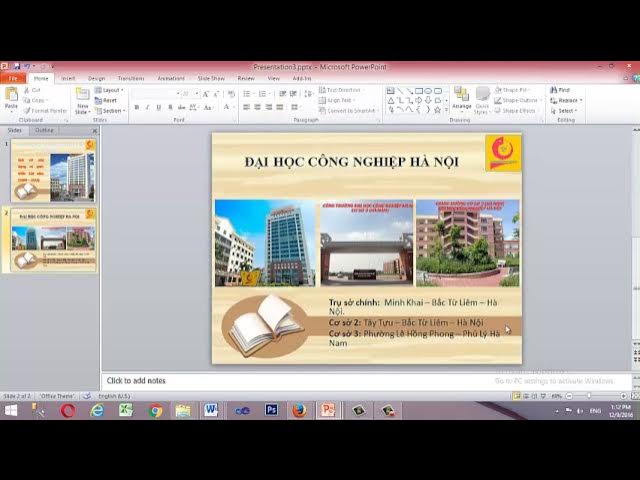The image size is (640, 480).
Task: Click the Cut button
Action: 32,90
